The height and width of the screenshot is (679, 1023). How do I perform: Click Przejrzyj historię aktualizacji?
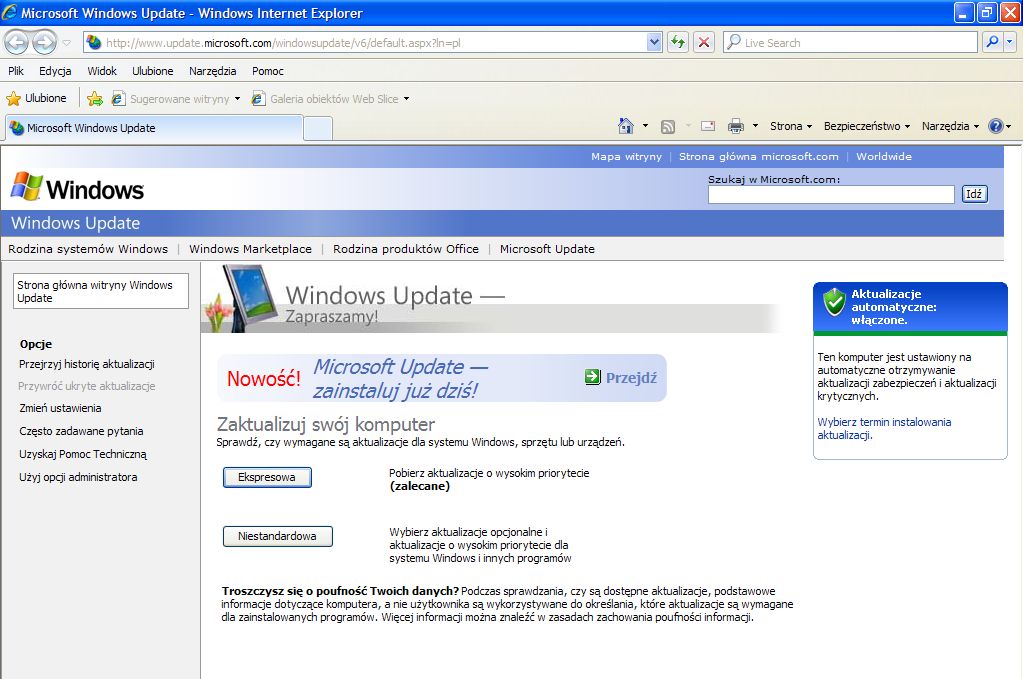point(87,365)
